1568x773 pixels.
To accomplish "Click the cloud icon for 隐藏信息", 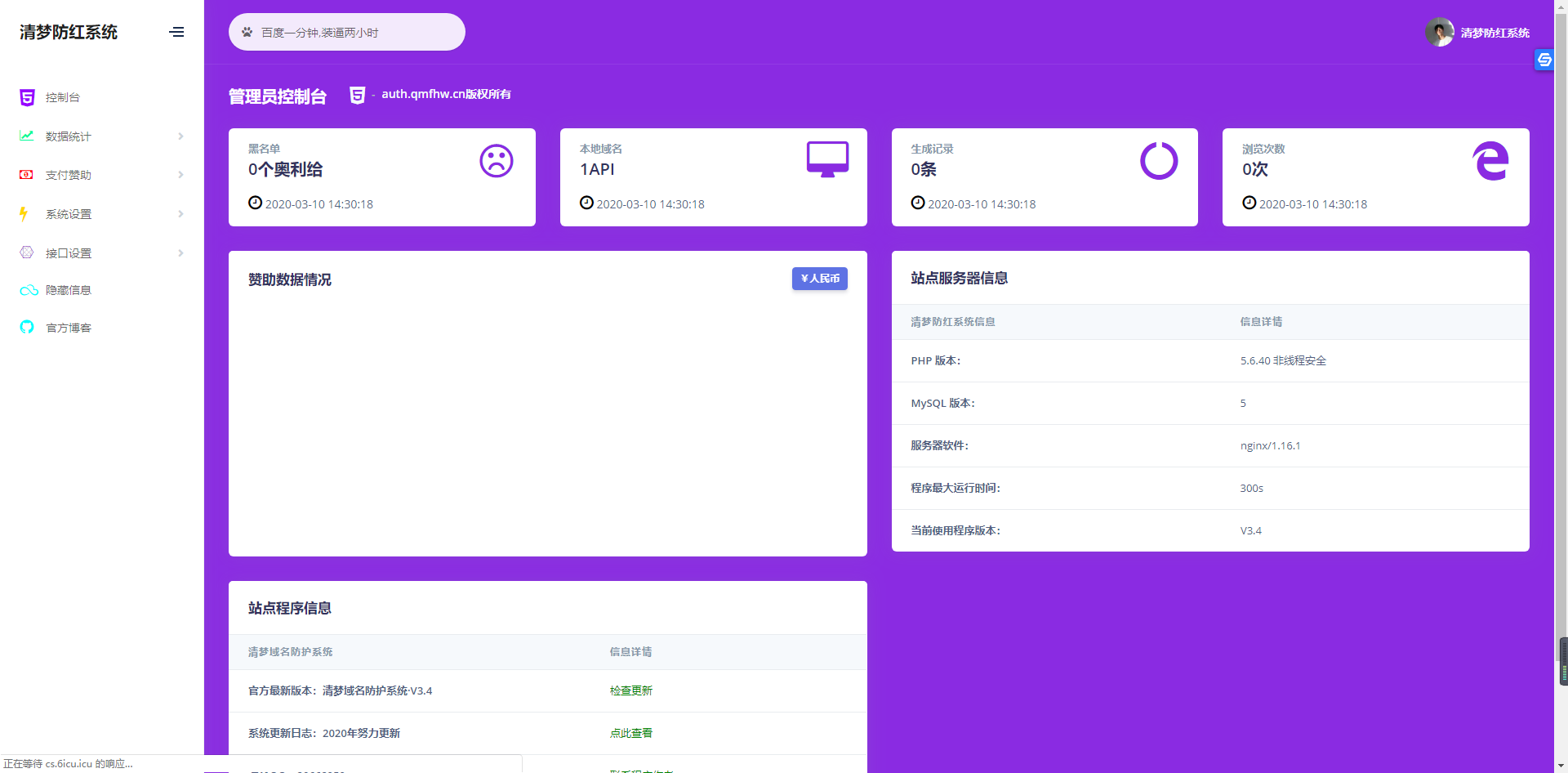I will (x=29, y=290).
